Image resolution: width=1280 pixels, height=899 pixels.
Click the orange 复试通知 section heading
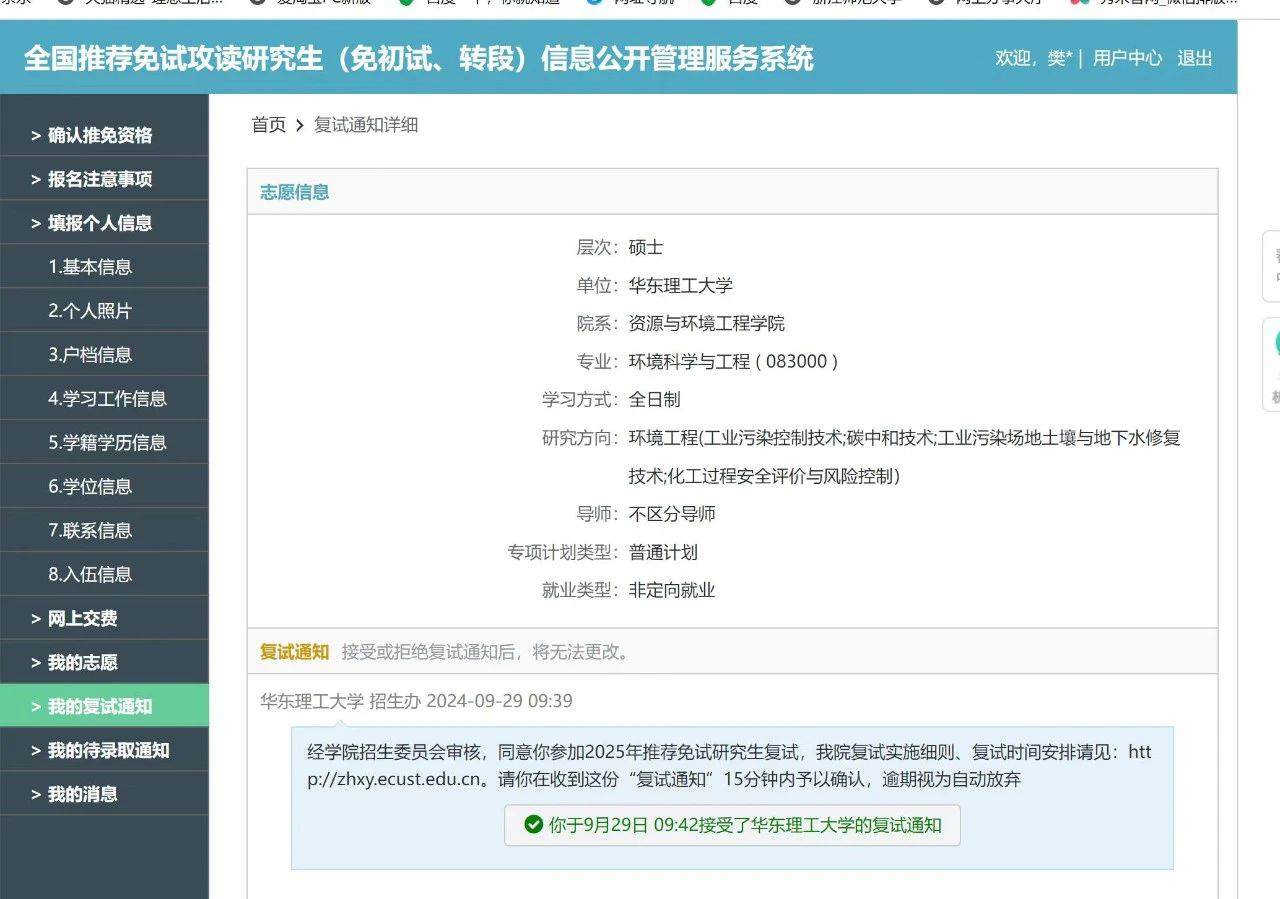coord(295,652)
